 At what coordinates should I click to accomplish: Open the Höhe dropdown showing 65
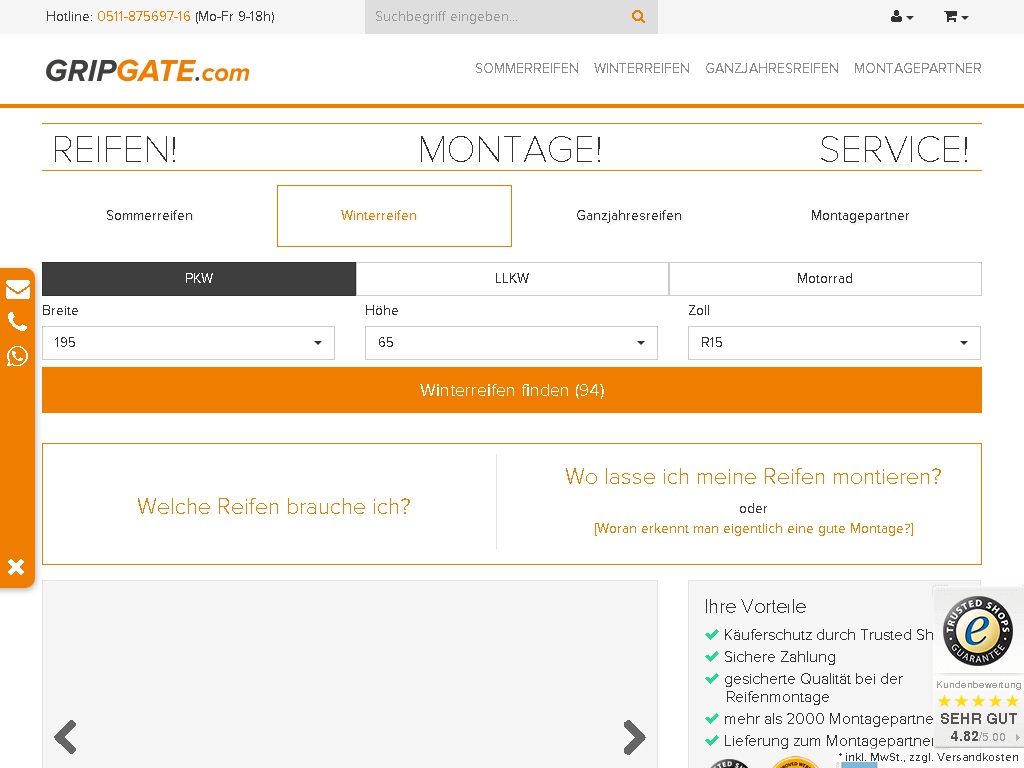click(x=511, y=343)
